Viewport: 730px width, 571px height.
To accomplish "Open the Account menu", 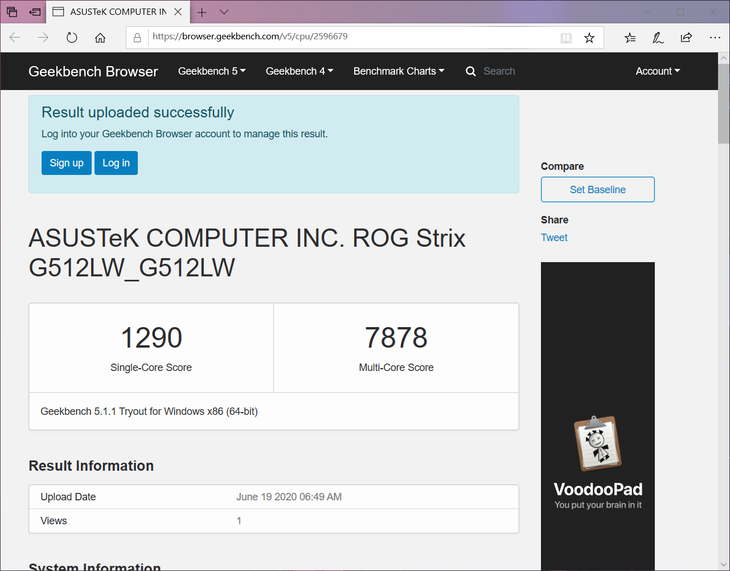I will [657, 71].
